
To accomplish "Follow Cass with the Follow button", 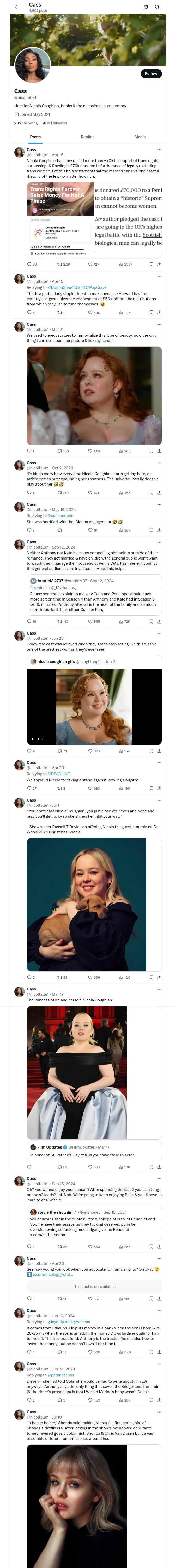I will (x=150, y=74).
